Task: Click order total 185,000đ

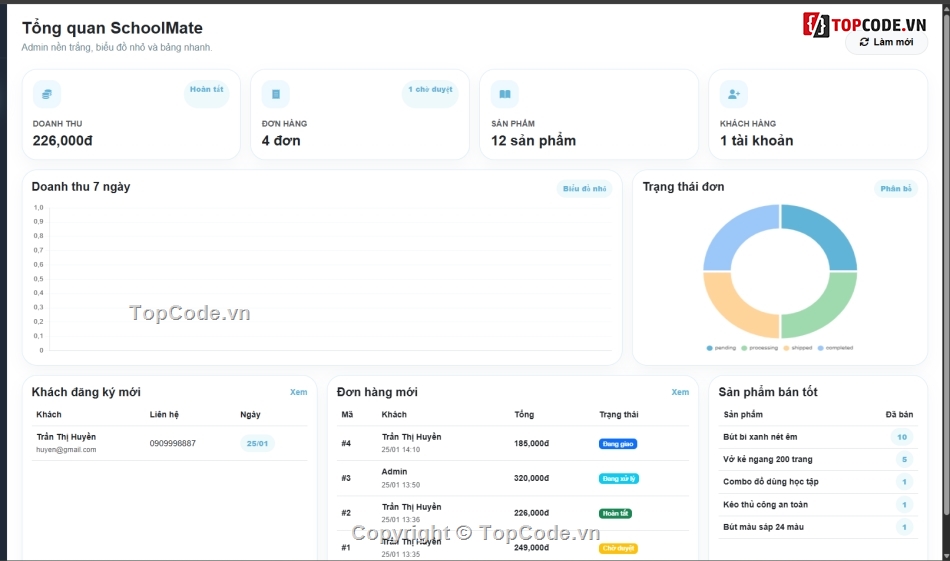Action: 531,443
